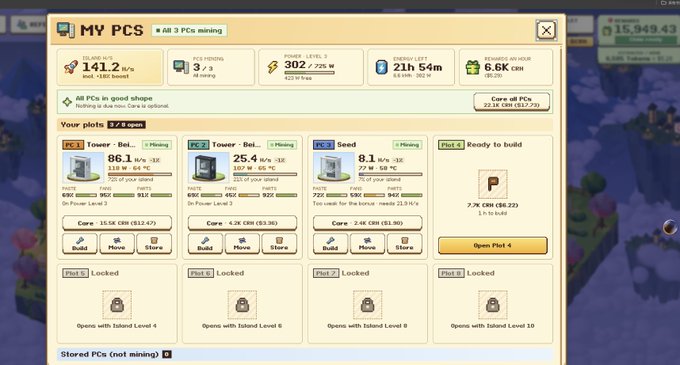Screen dimensions: 680x365
Task: Click the gift box Rewards icon
Action: pyautogui.click(x=473, y=67)
